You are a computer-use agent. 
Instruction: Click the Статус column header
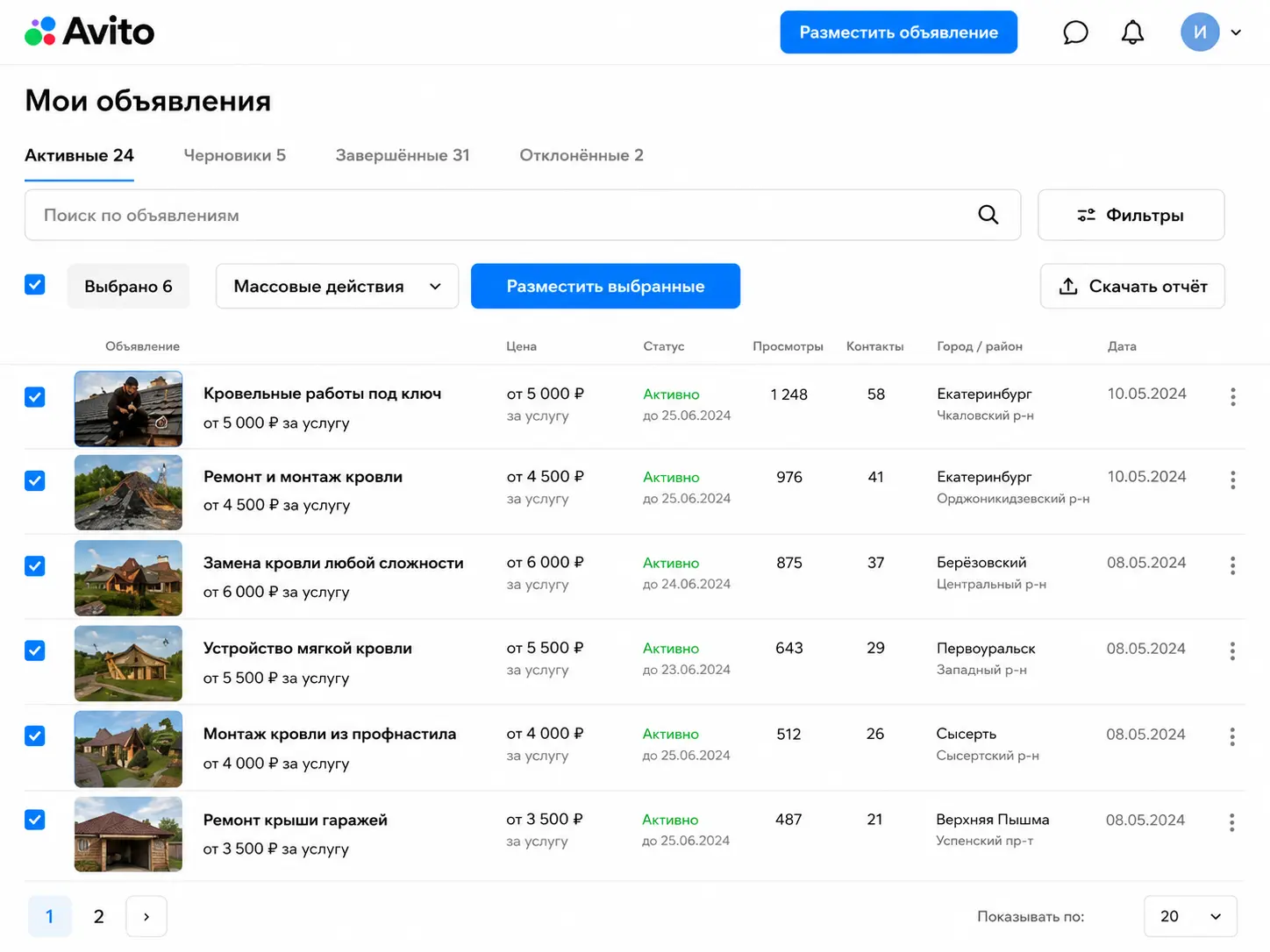point(663,346)
